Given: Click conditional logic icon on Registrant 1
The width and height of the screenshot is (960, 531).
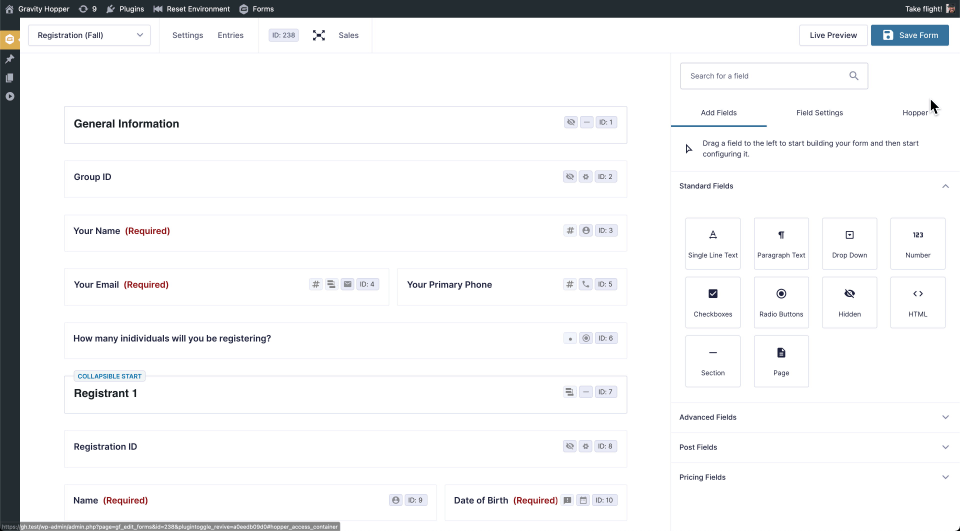Looking at the screenshot, I should coord(569,392).
